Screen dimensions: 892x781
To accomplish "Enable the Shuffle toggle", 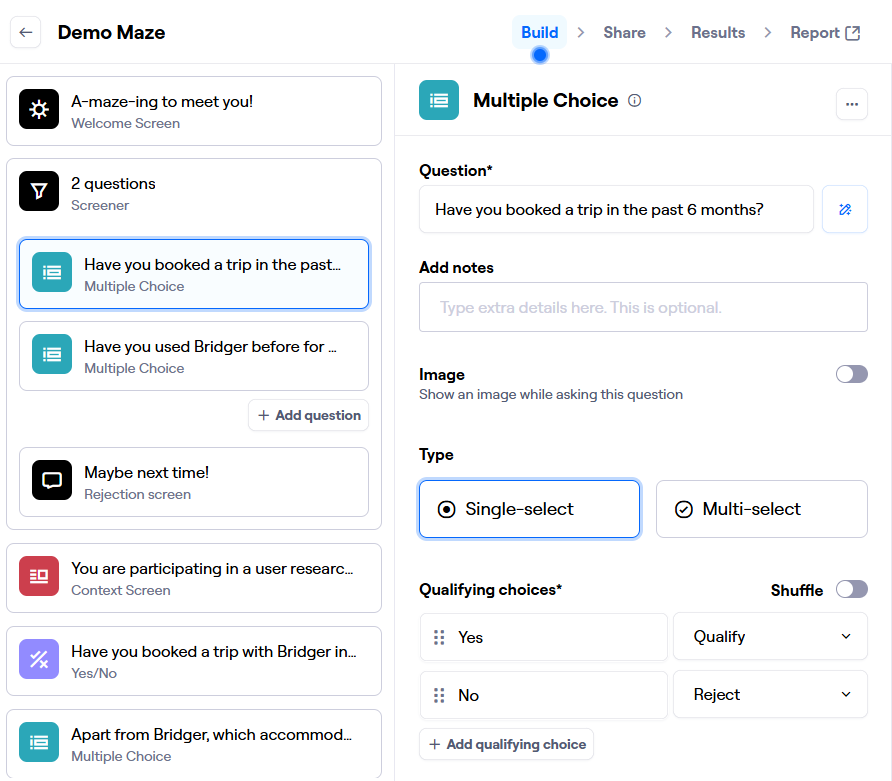I will (x=851, y=589).
